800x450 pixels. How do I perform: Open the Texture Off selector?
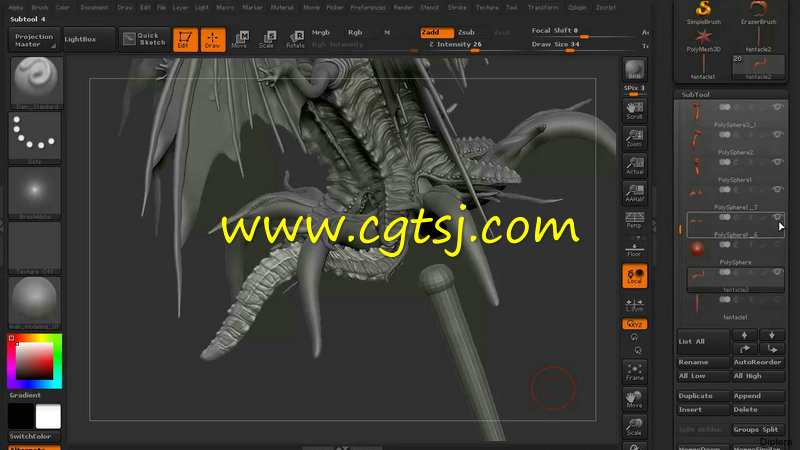35,248
